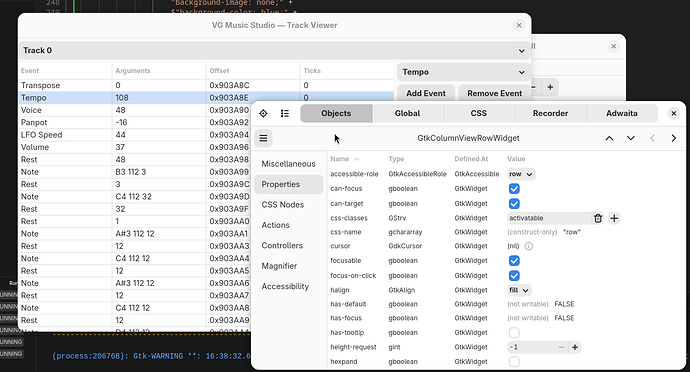Toggle the can-target checkbox
690x372 pixels.
514,204
